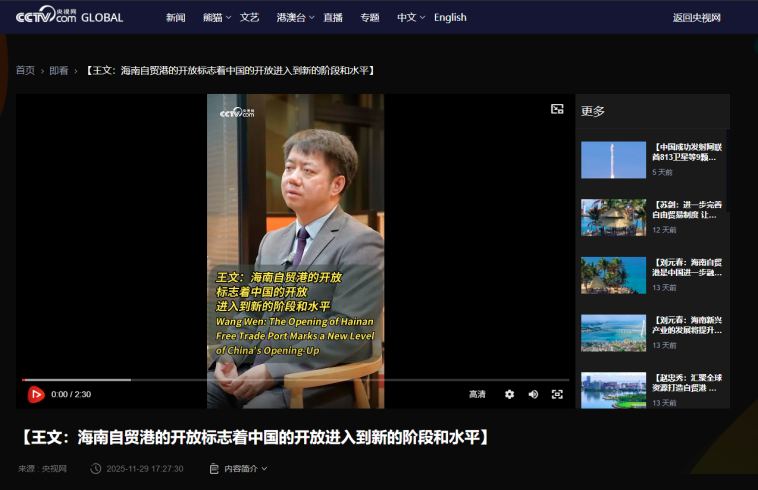
Task: Click the 5 天前 timestamp
Action: (662, 172)
